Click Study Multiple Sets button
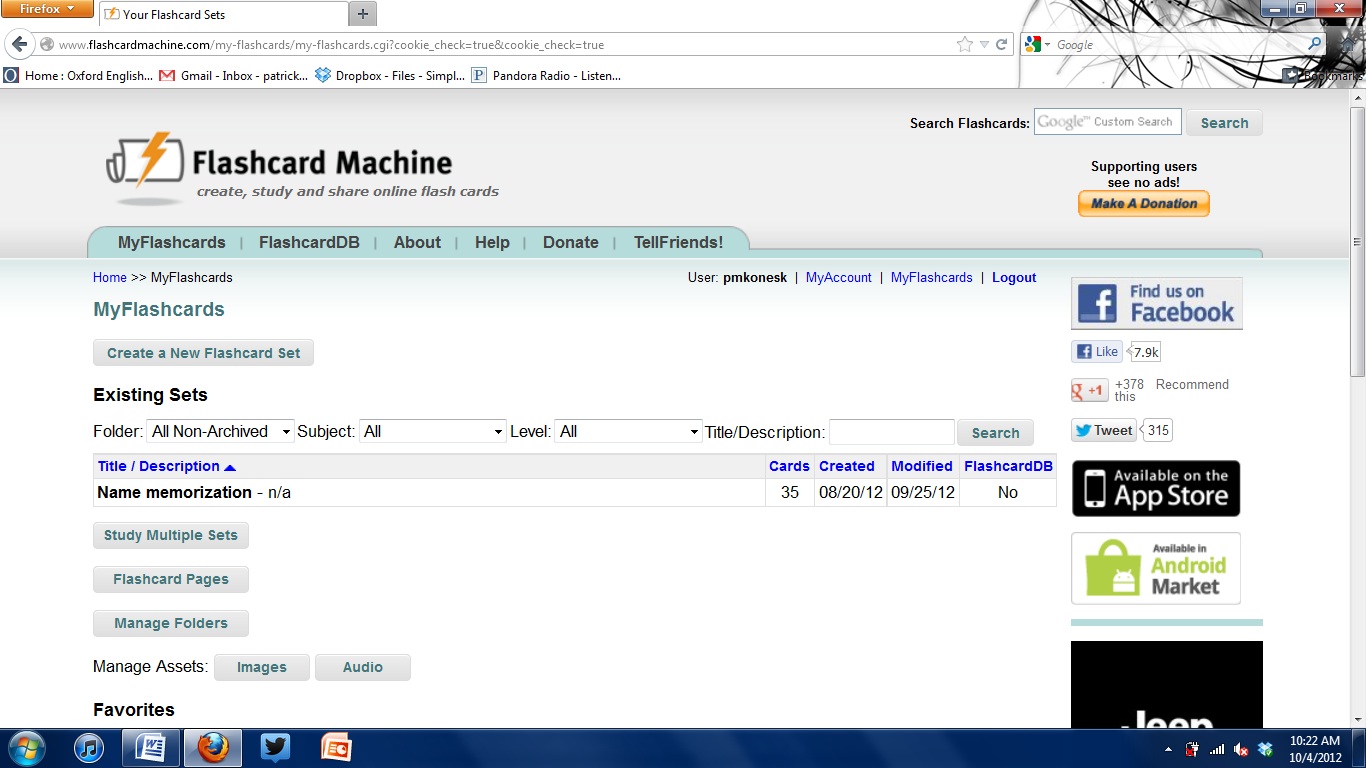 pos(171,535)
